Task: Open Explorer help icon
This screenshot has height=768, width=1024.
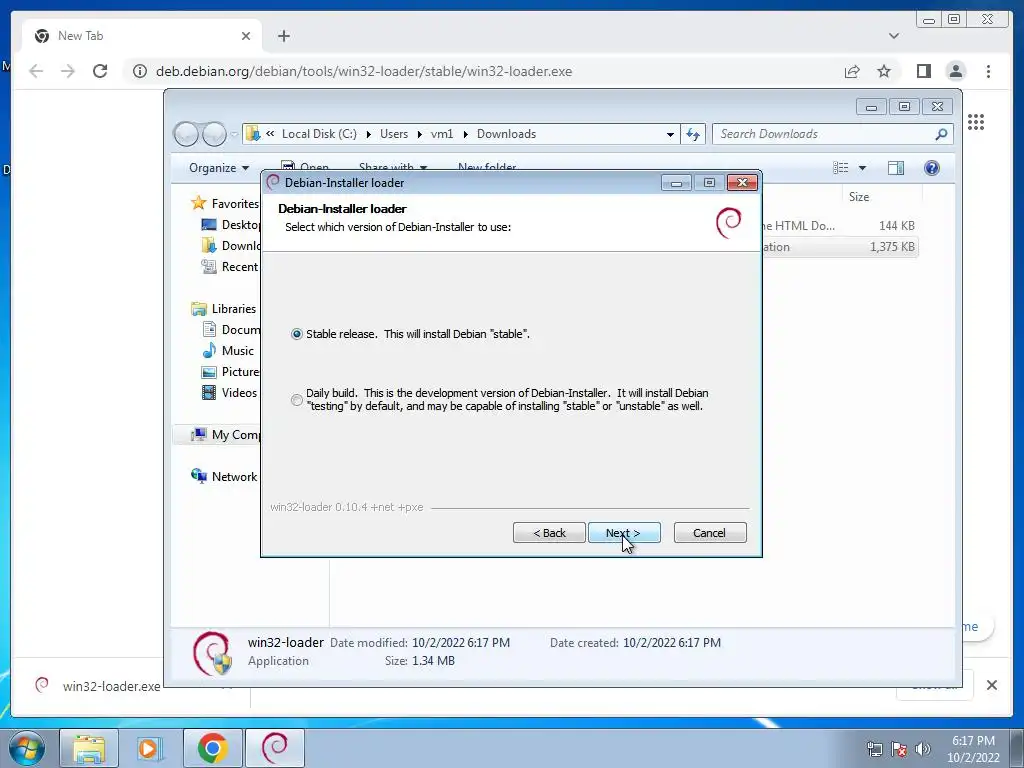Action: [932, 168]
